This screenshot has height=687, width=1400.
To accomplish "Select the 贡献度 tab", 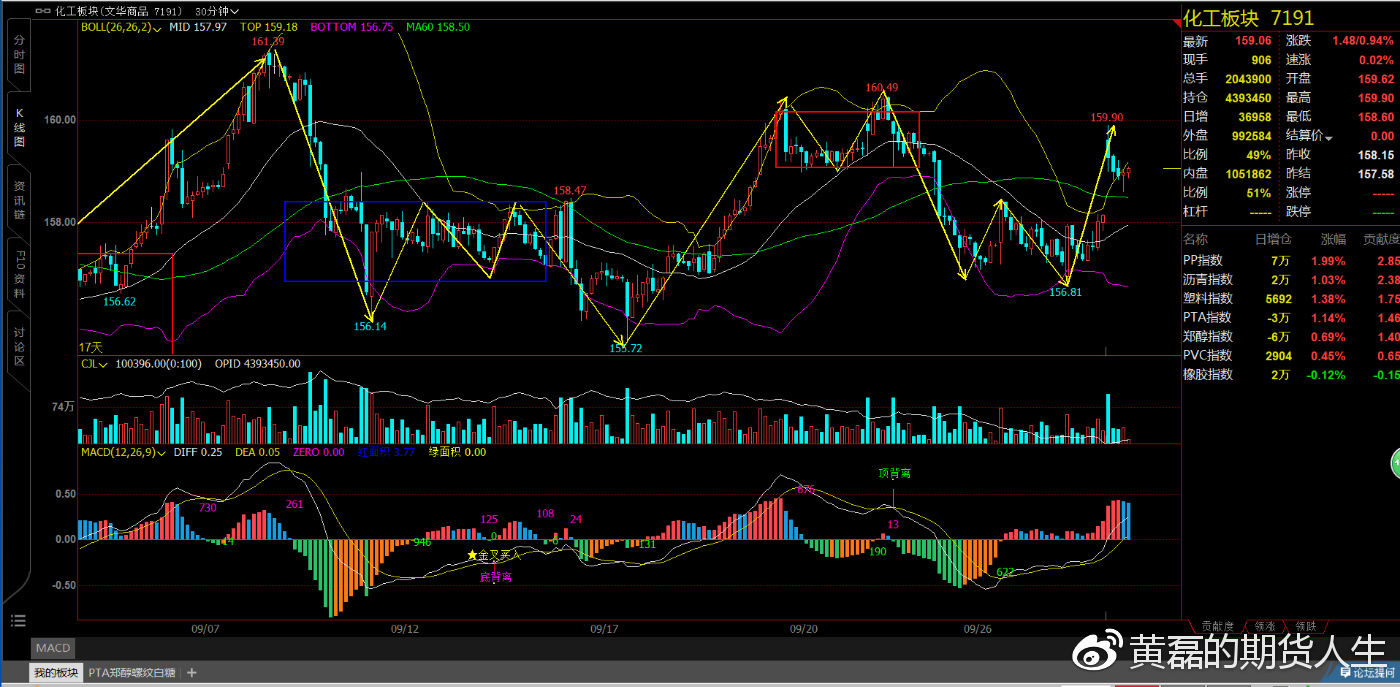I will point(1218,625).
